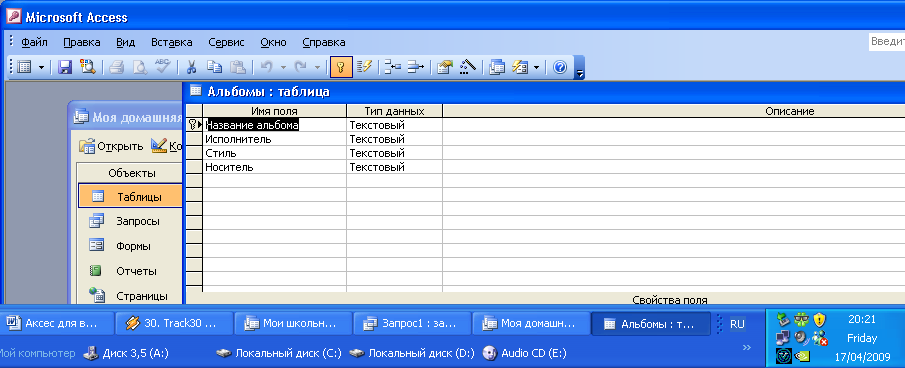
Task: Open Локальный диск (C:) shortcut
Action: click(279, 352)
